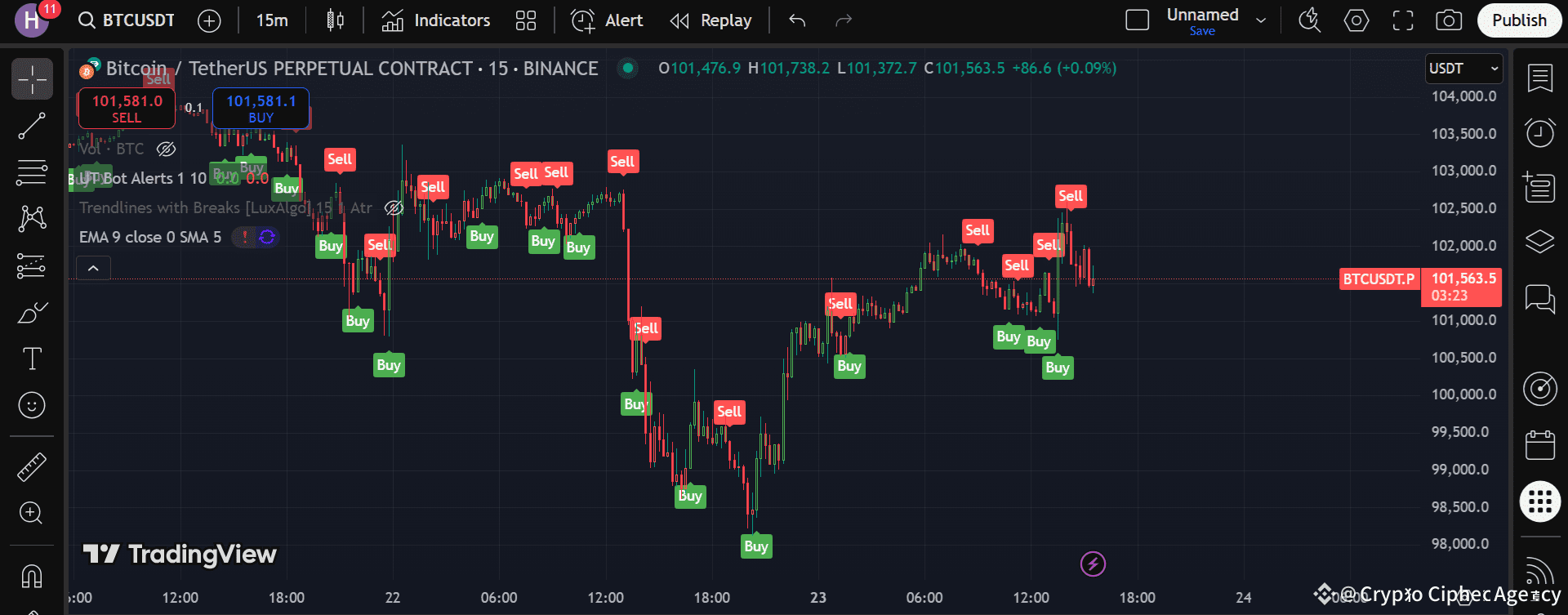
Task: Click date 24 on the time axis
Action: pos(1244,598)
